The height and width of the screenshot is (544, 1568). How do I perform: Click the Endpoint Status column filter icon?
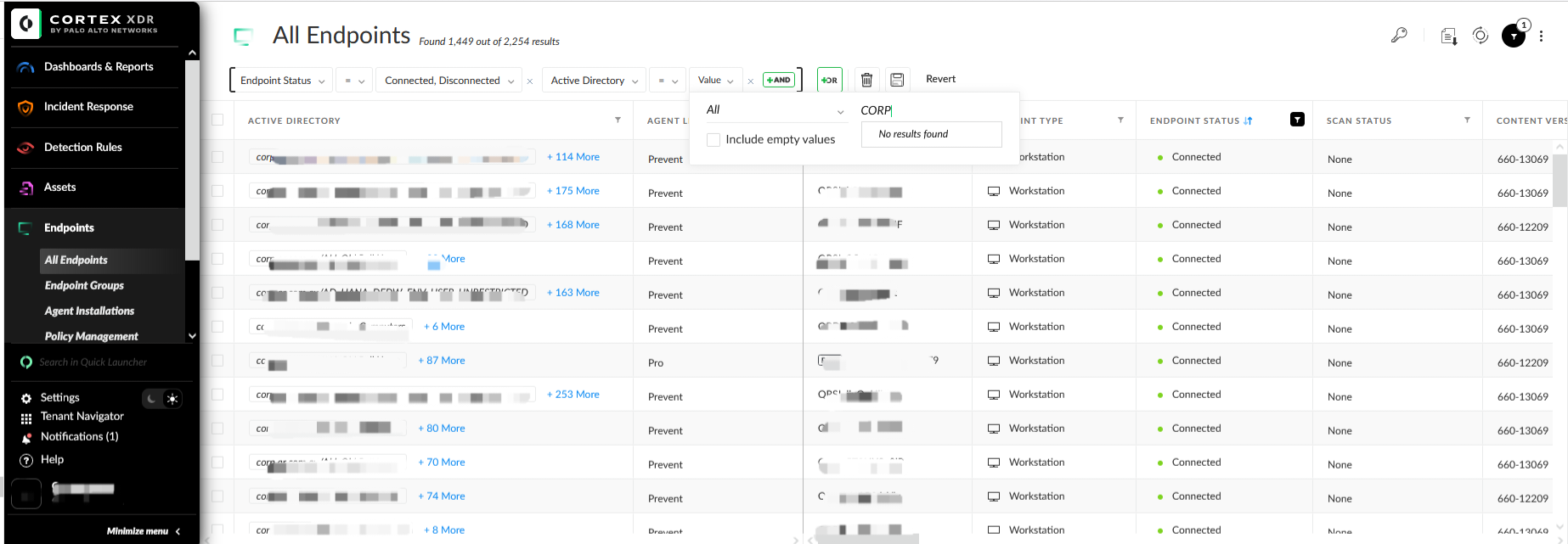(x=1297, y=120)
